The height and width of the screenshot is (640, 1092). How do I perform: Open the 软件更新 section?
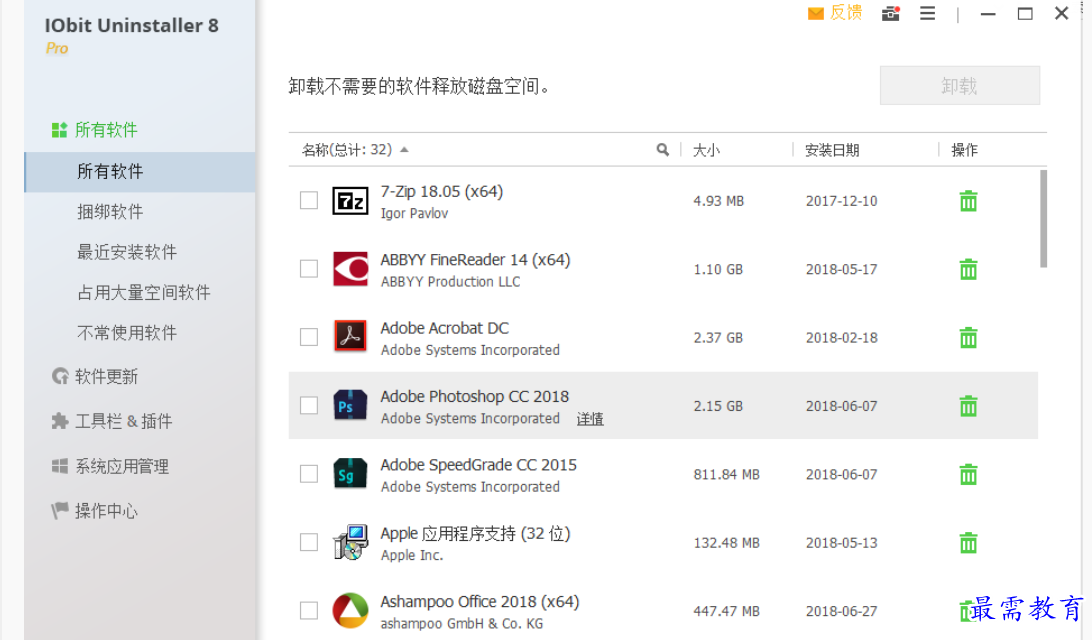107,377
